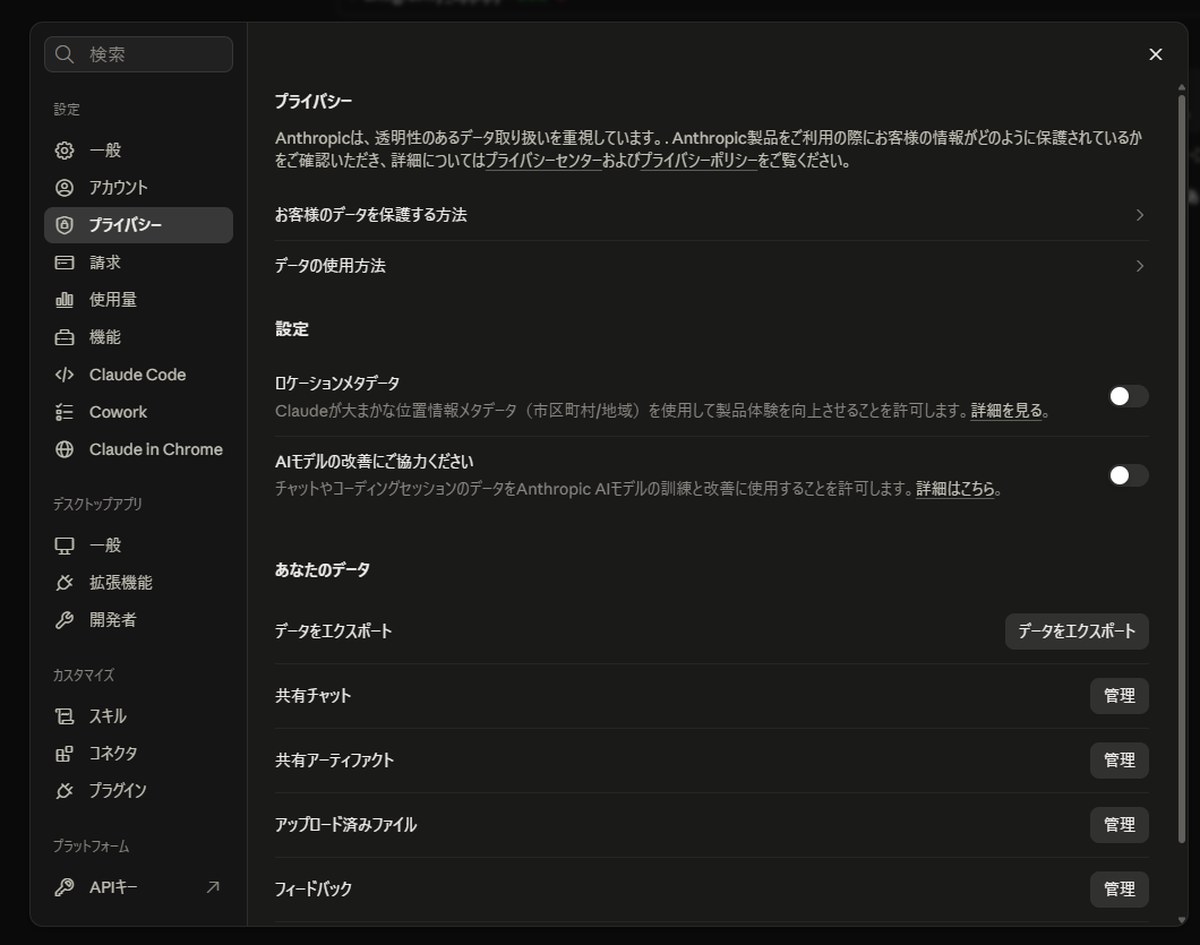Open the プライバシーポリシー link
1200x945 pixels.
coord(699,160)
